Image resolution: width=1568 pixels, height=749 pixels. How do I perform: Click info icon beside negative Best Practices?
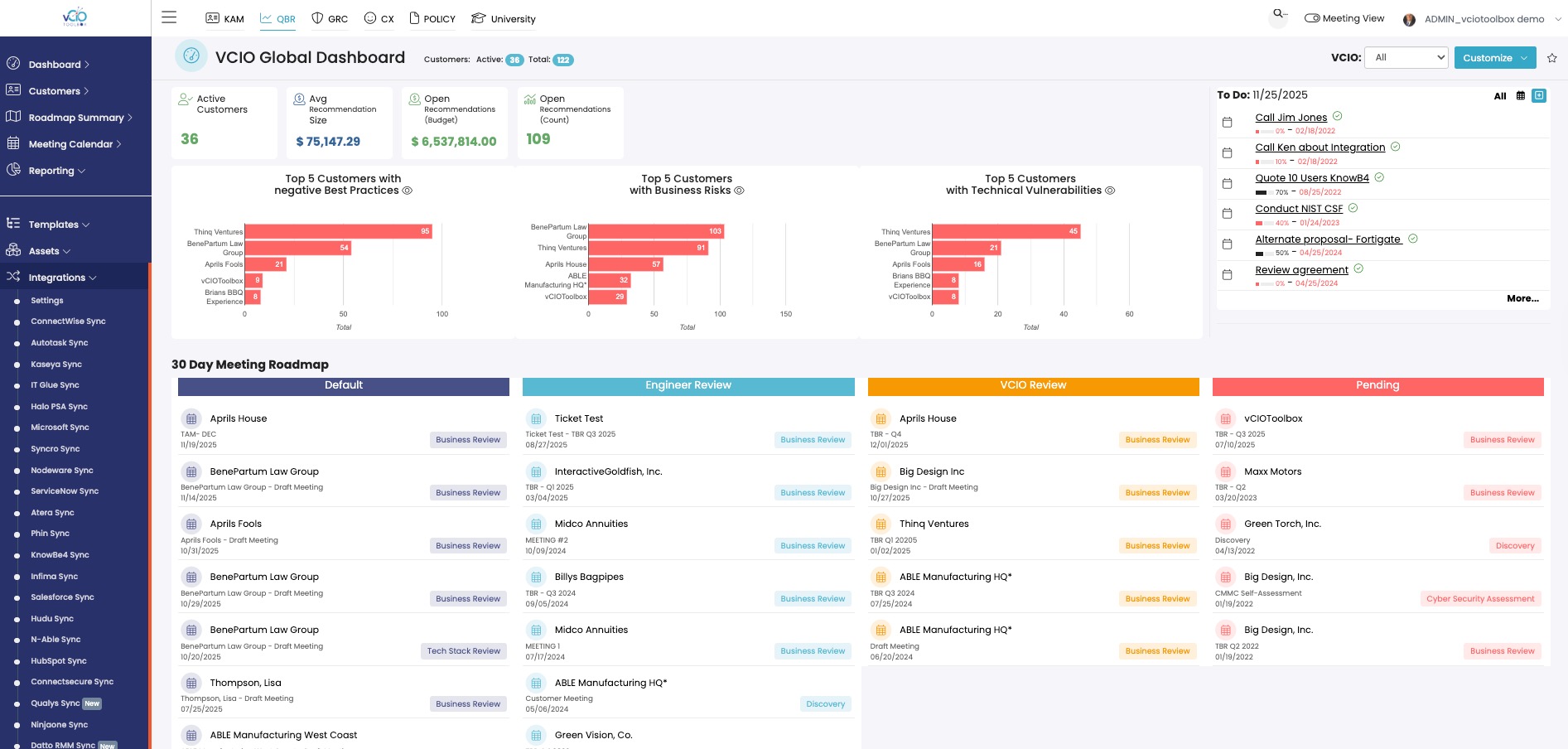coord(407,191)
